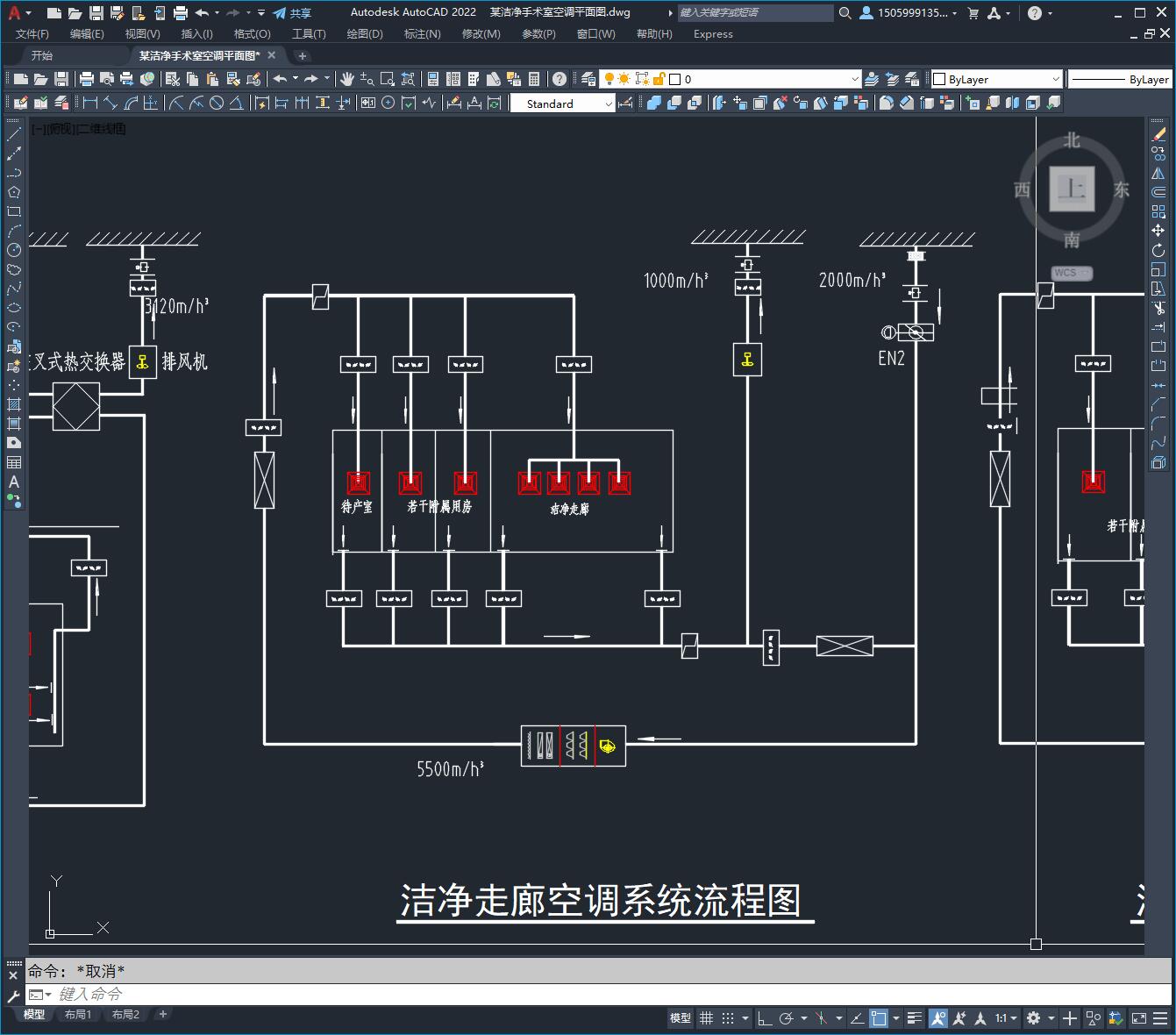The image size is (1176, 1035).
Task: Open the 绘图(D) menu
Action: 365,33
